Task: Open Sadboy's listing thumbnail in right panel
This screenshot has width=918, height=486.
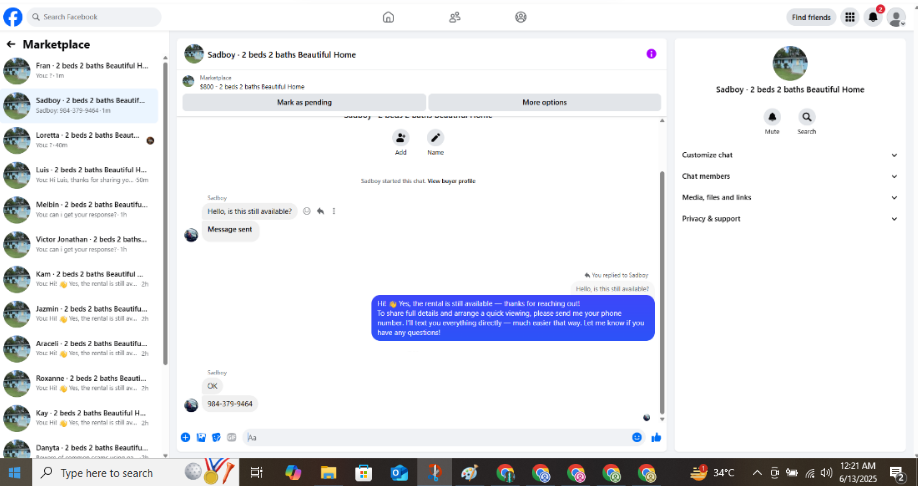Action: (790, 63)
